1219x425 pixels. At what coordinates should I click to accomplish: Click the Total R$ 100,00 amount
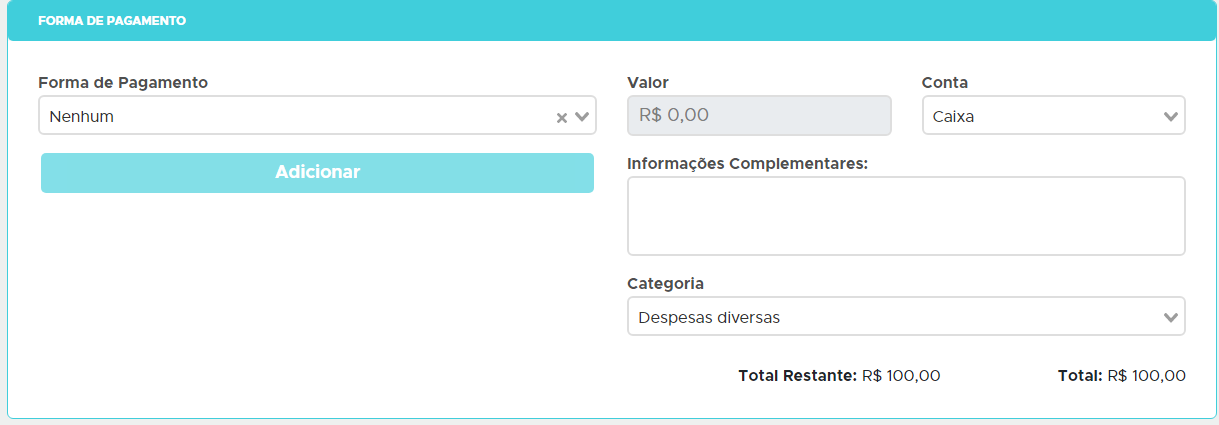(1146, 376)
